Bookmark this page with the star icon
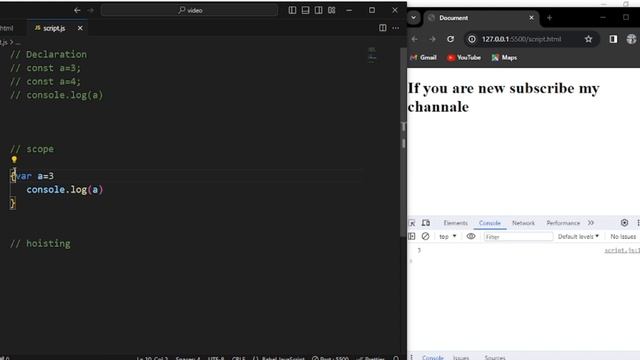This screenshot has width=640, height=360. coord(588,39)
